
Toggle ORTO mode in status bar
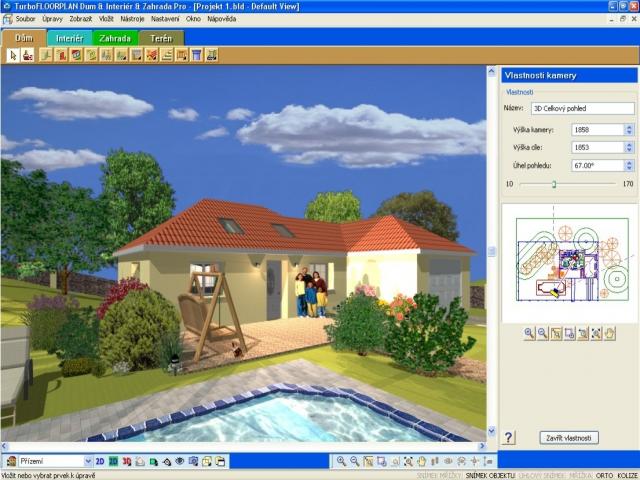[604, 475]
